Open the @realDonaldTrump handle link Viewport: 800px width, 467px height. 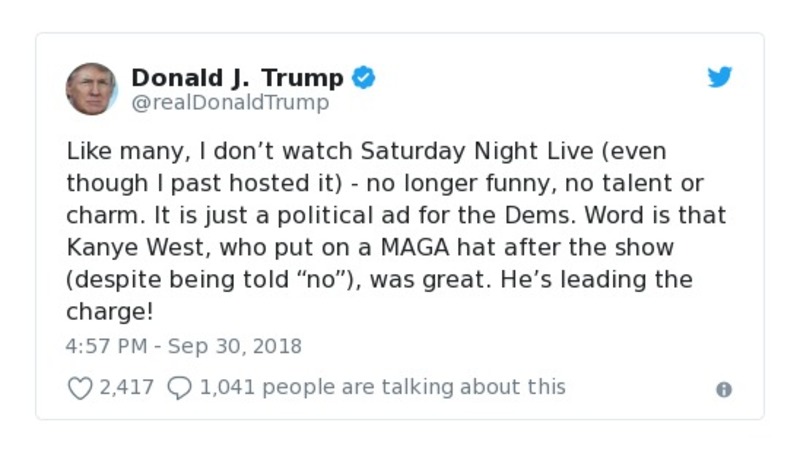(230, 103)
